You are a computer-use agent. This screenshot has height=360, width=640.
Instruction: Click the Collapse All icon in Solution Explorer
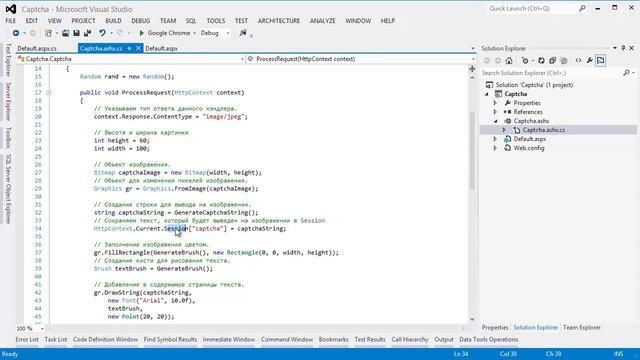552,61
